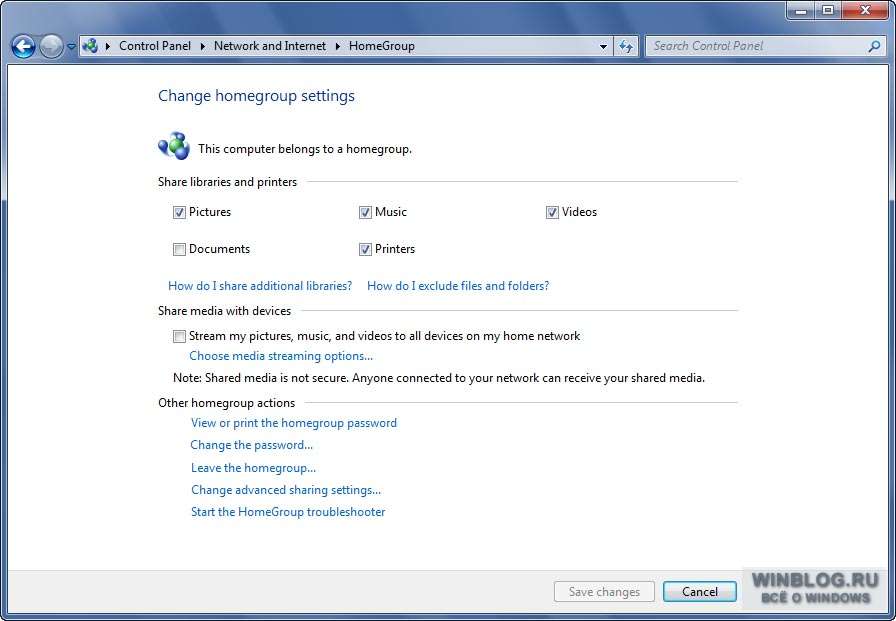Open the address bar history dropdown
The width and height of the screenshot is (896, 621).
click(x=603, y=47)
